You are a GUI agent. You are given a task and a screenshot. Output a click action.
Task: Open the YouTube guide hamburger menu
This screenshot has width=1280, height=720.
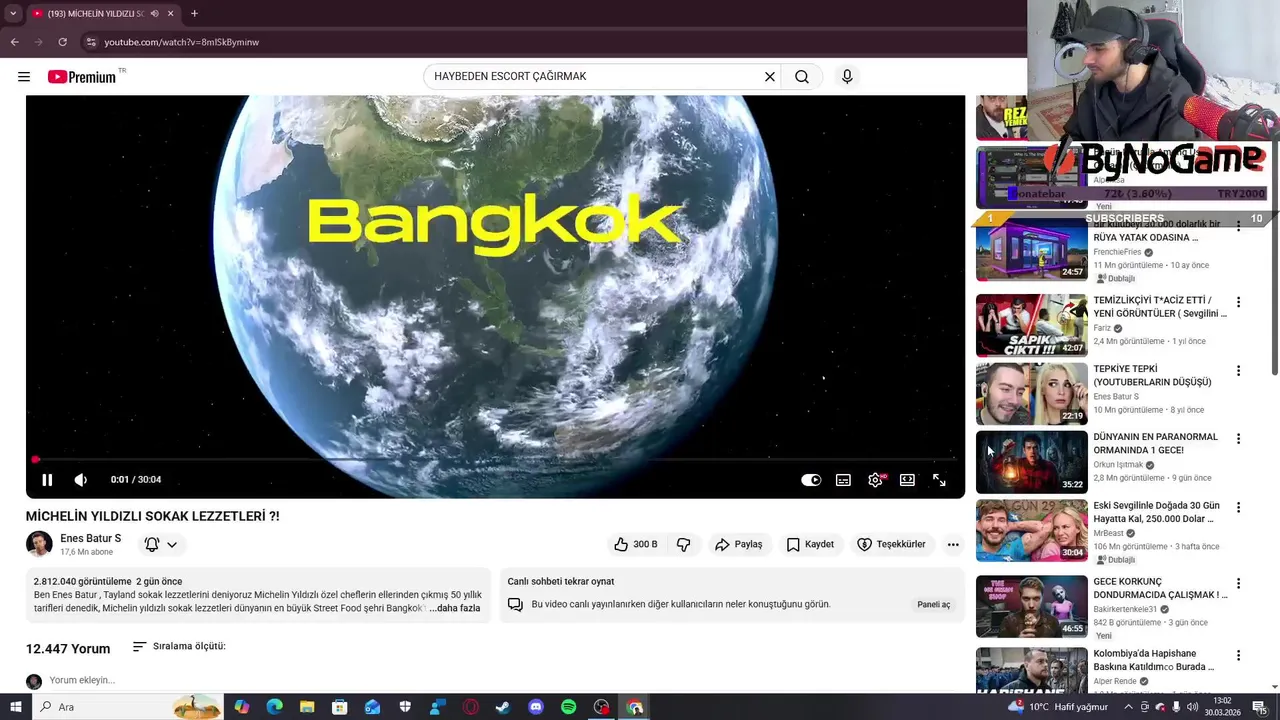[24, 77]
